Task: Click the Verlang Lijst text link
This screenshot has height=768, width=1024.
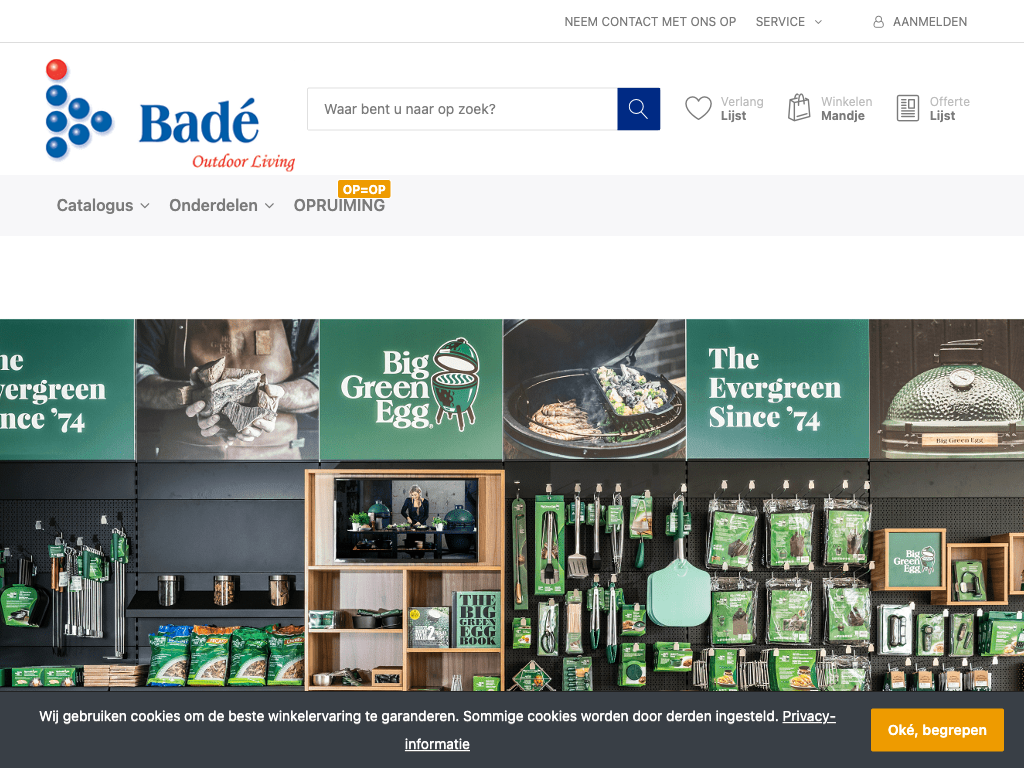Action: [x=742, y=108]
